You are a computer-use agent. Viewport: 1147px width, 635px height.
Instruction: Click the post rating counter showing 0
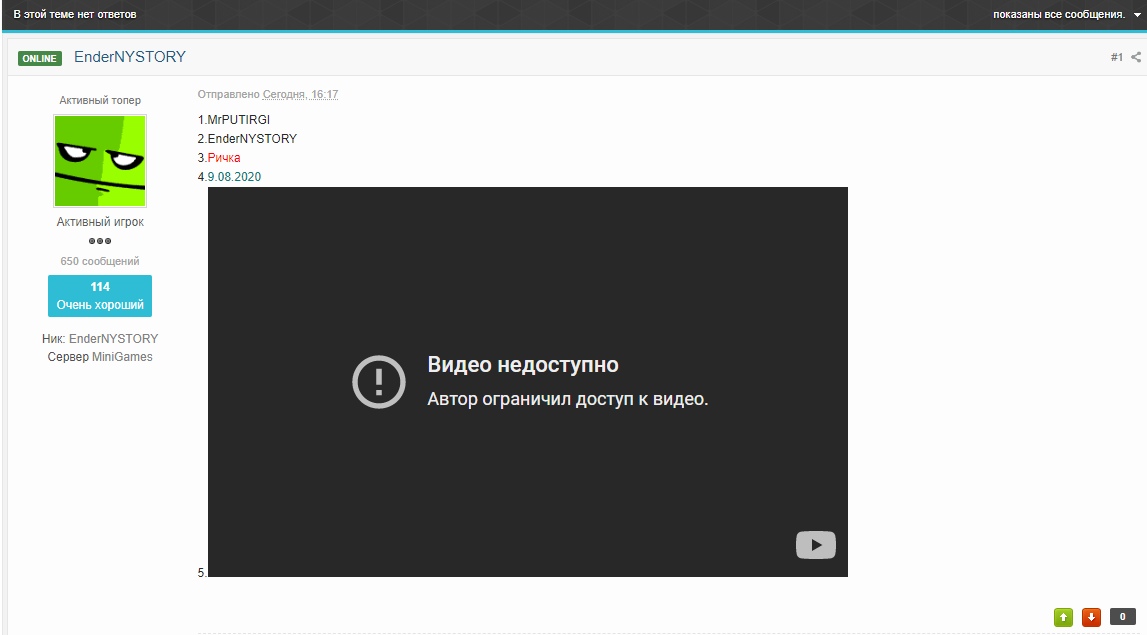[x=1122, y=617]
